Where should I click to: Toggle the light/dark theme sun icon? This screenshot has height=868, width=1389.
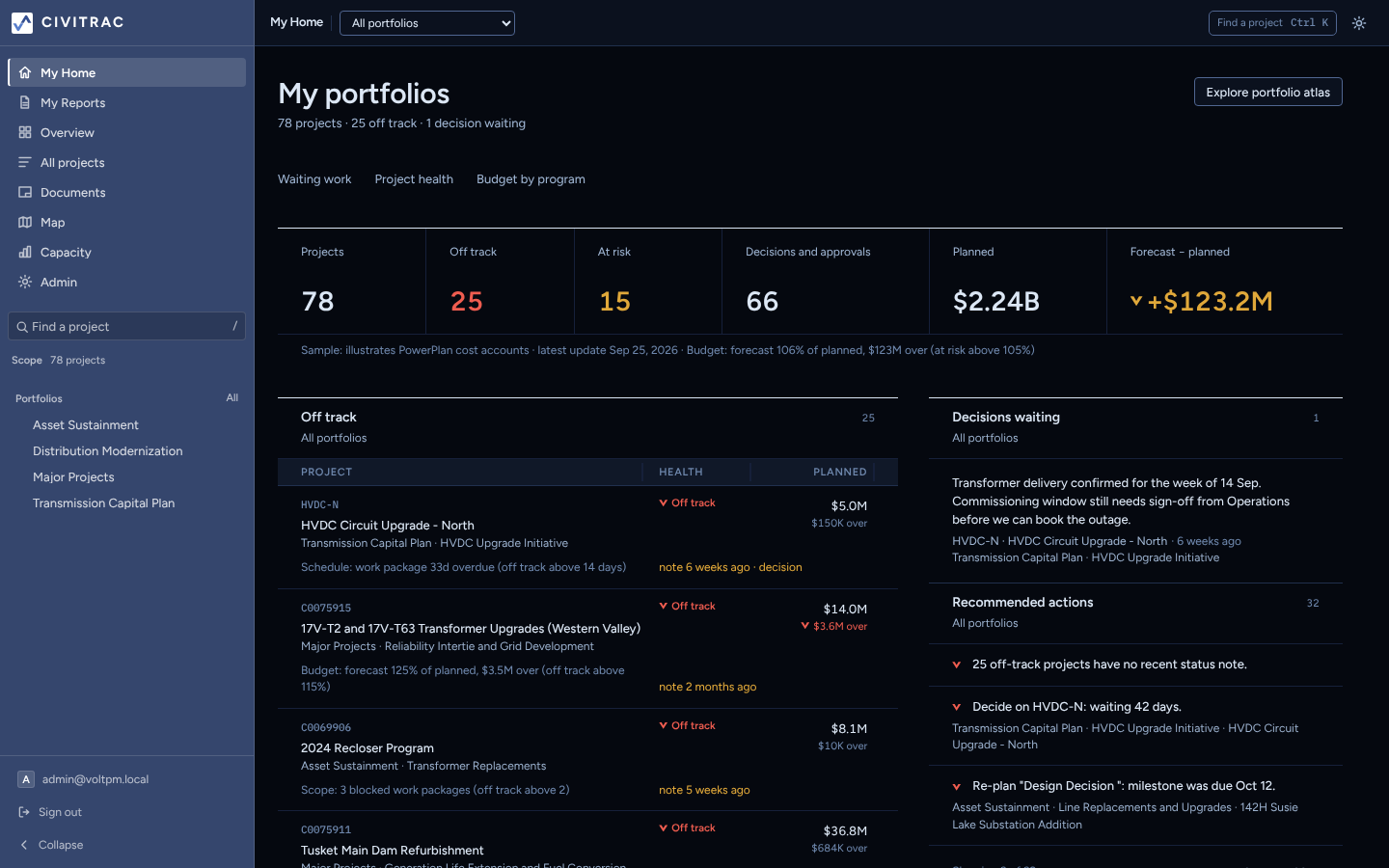[1359, 23]
